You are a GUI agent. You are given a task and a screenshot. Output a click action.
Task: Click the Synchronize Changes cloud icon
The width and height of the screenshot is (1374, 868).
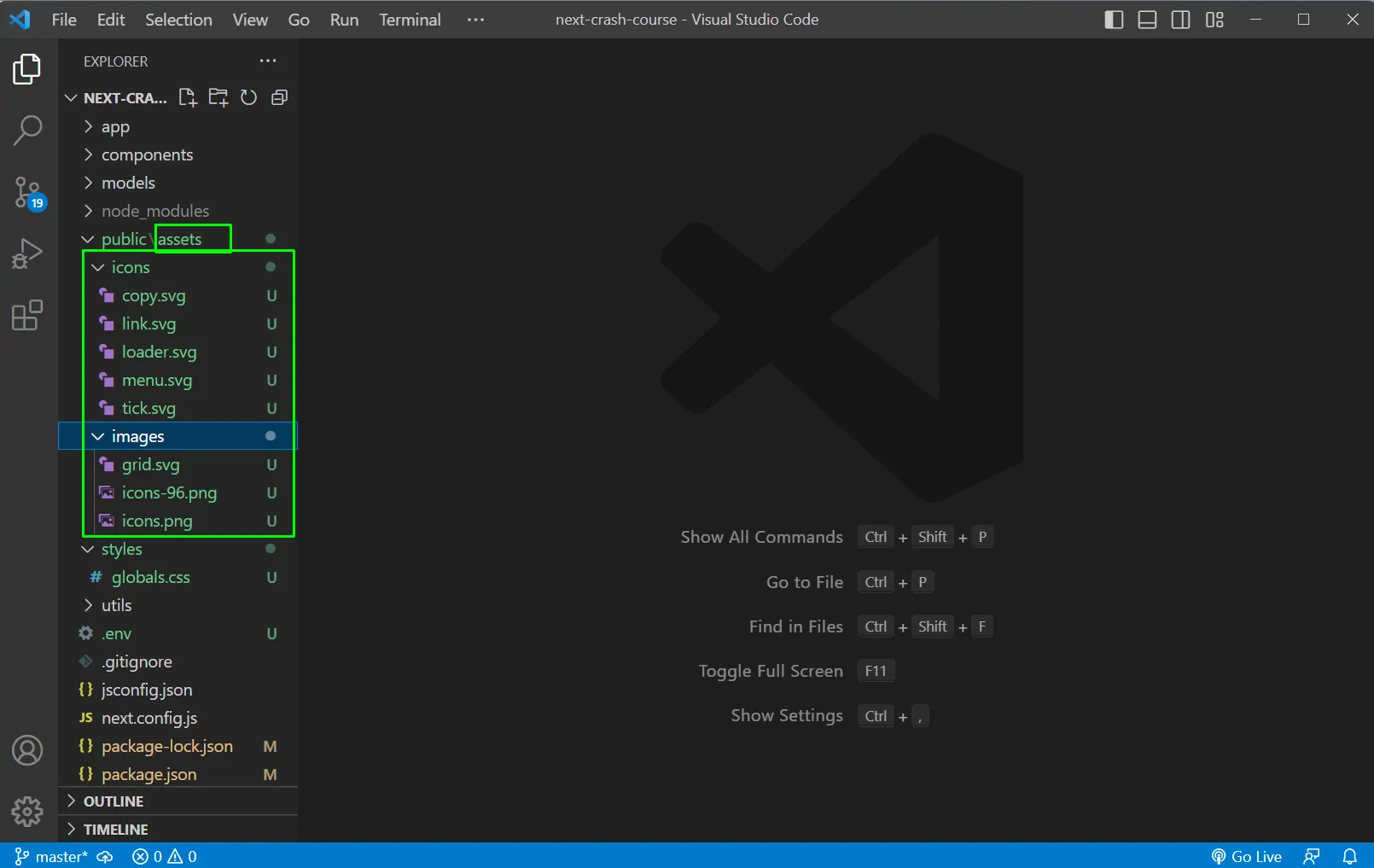pyautogui.click(x=105, y=856)
